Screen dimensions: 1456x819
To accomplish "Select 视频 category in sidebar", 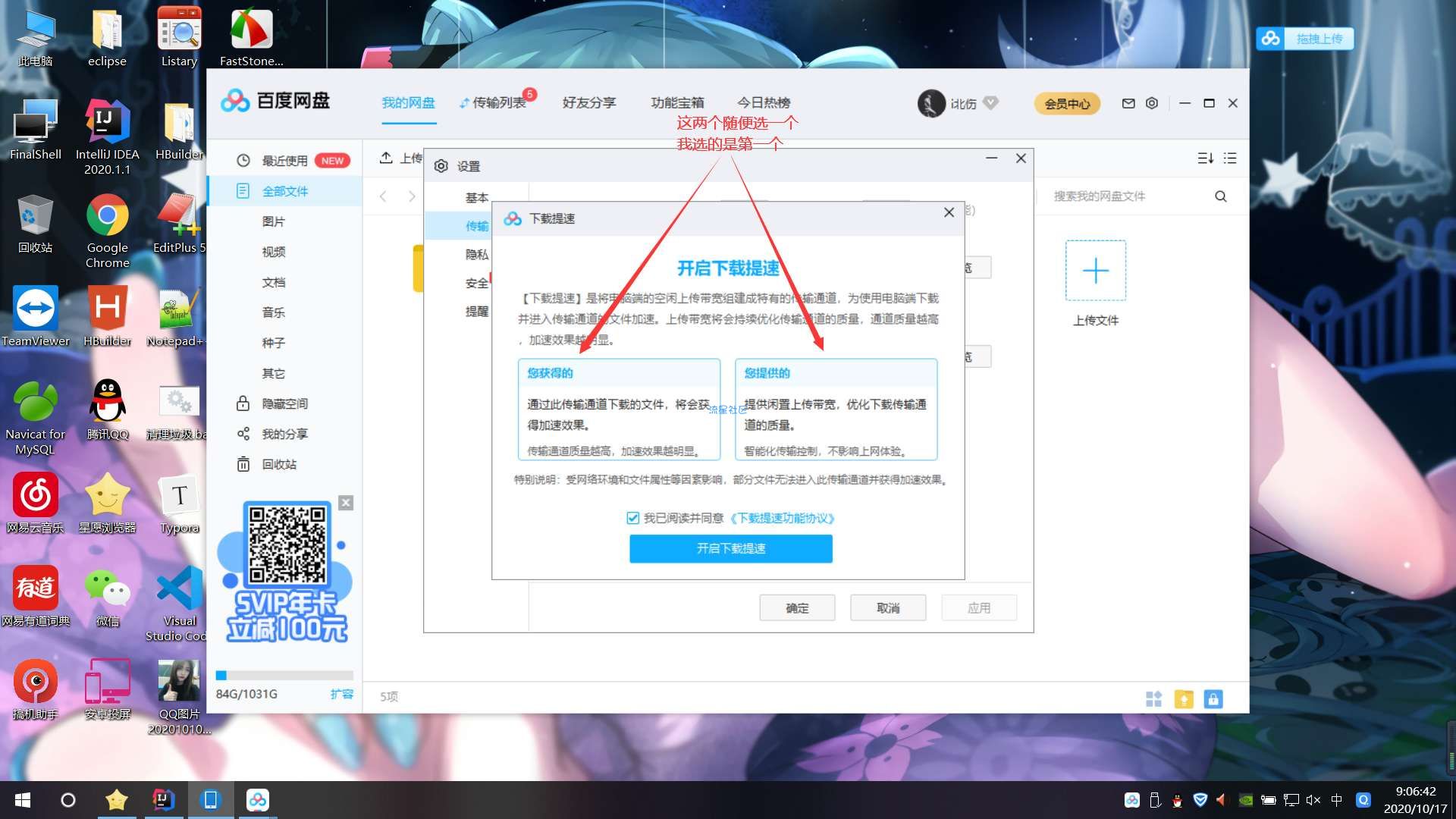I will tap(274, 252).
